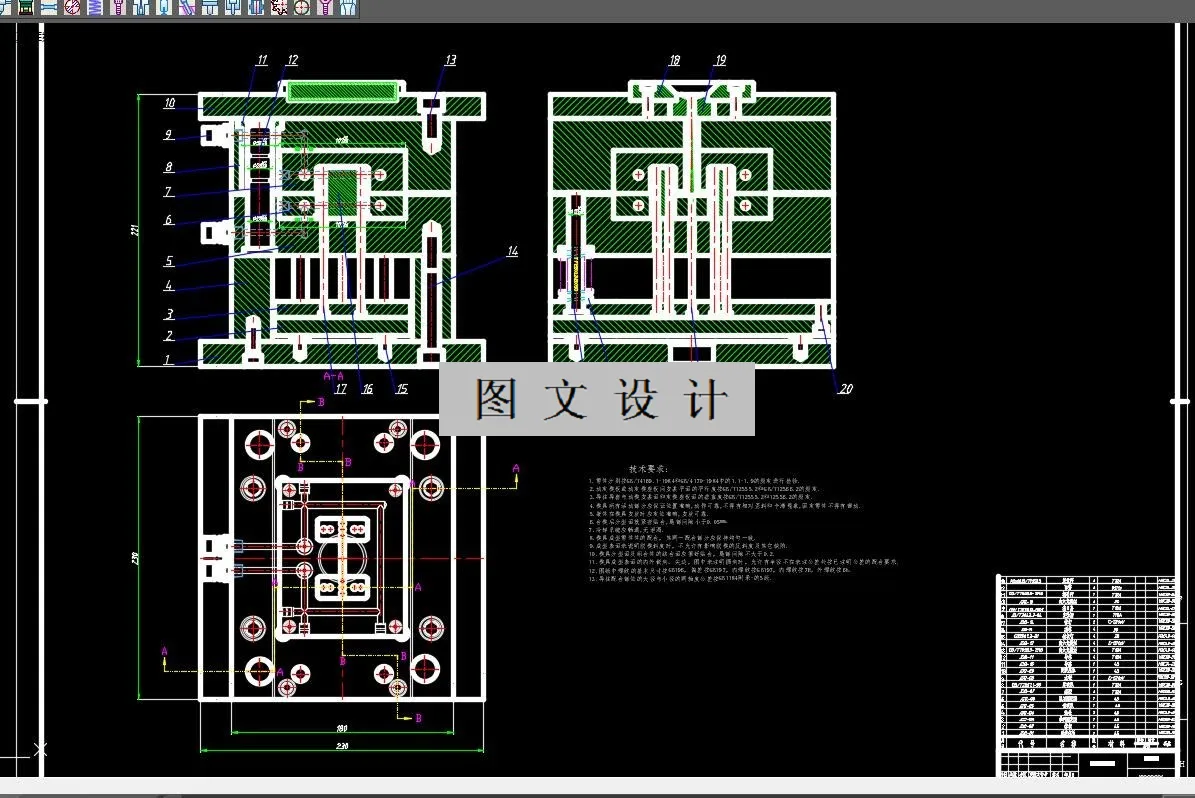Image resolution: width=1195 pixels, height=798 pixels.
Task: Select part balloon number 18
Action: pyautogui.click(x=674, y=60)
